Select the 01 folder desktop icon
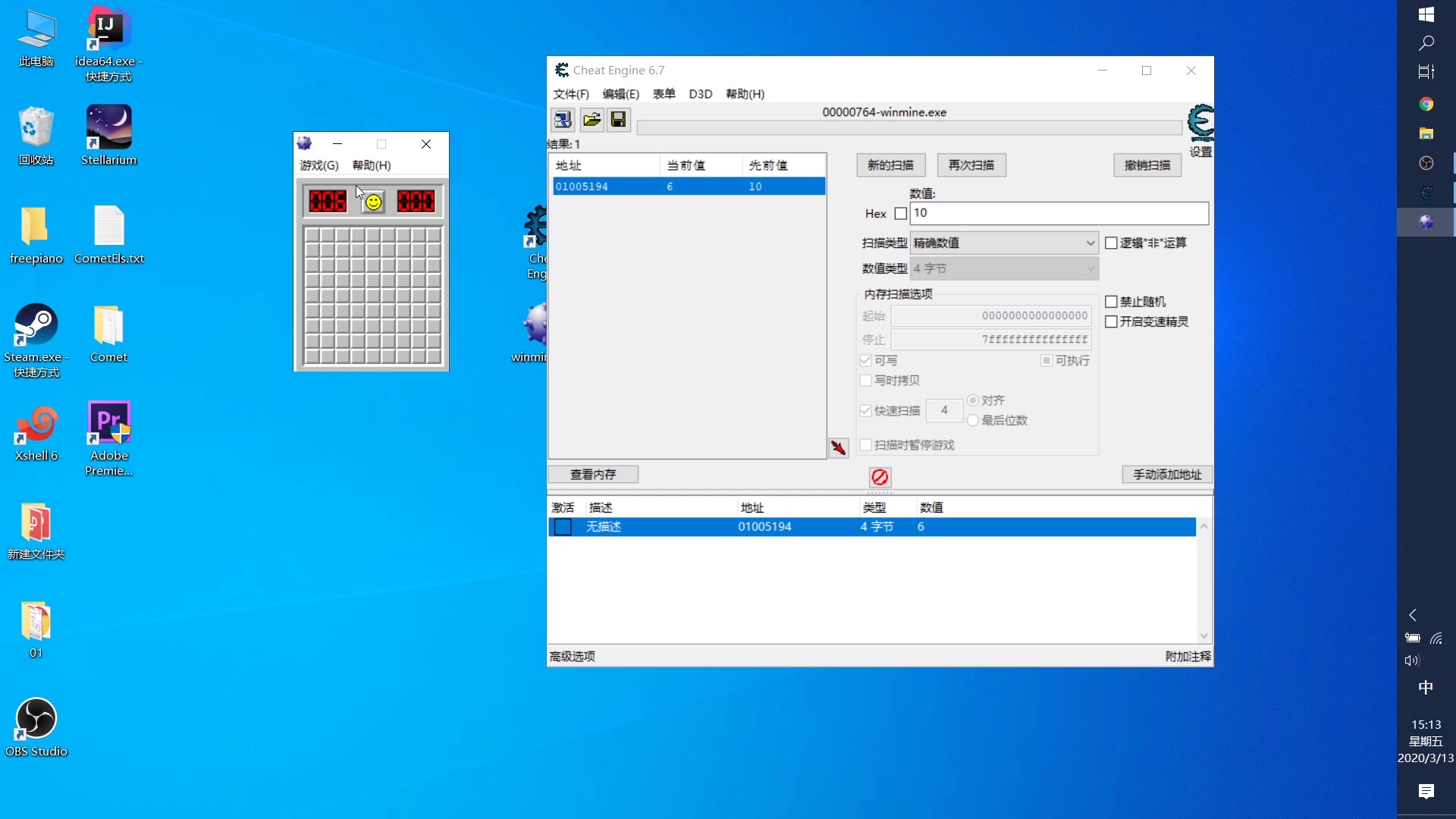Image resolution: width=1456 pixels, height=819 pixels. point(36,629)
